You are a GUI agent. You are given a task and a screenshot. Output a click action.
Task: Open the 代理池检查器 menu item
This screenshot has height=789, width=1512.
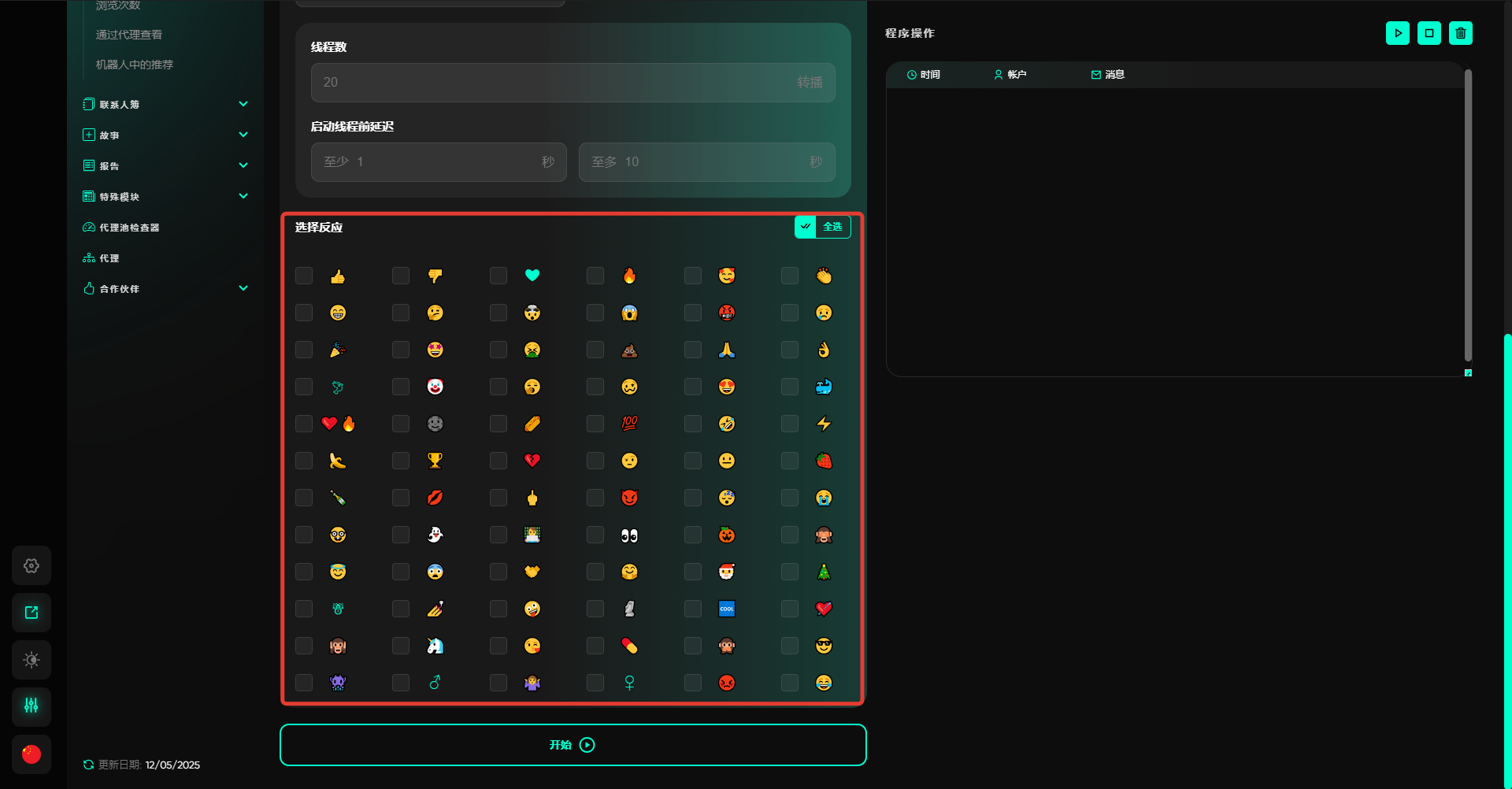(x=129, y=227)
